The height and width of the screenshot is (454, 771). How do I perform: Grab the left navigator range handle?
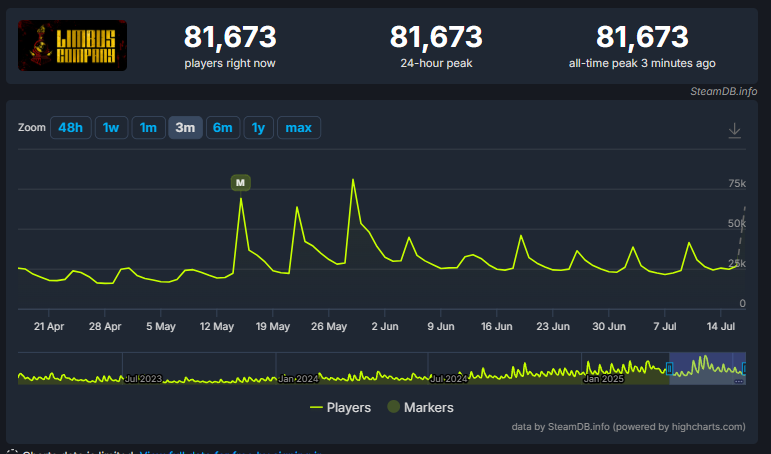(x=670, y=368)
